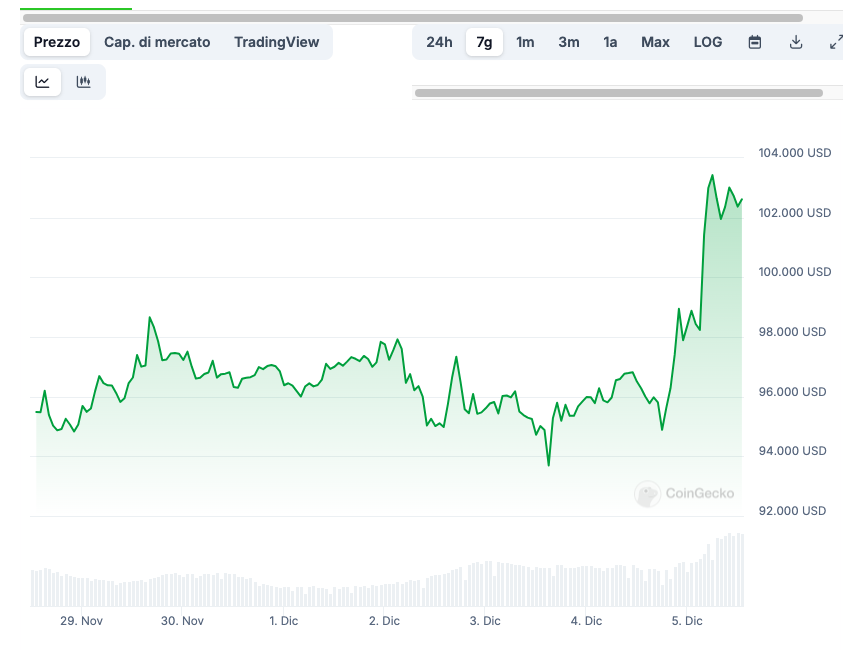The width and height of the screenshot is (854, 650).
Task: Switch to the Prezzo tab
Action: click(x=56, y=42)
